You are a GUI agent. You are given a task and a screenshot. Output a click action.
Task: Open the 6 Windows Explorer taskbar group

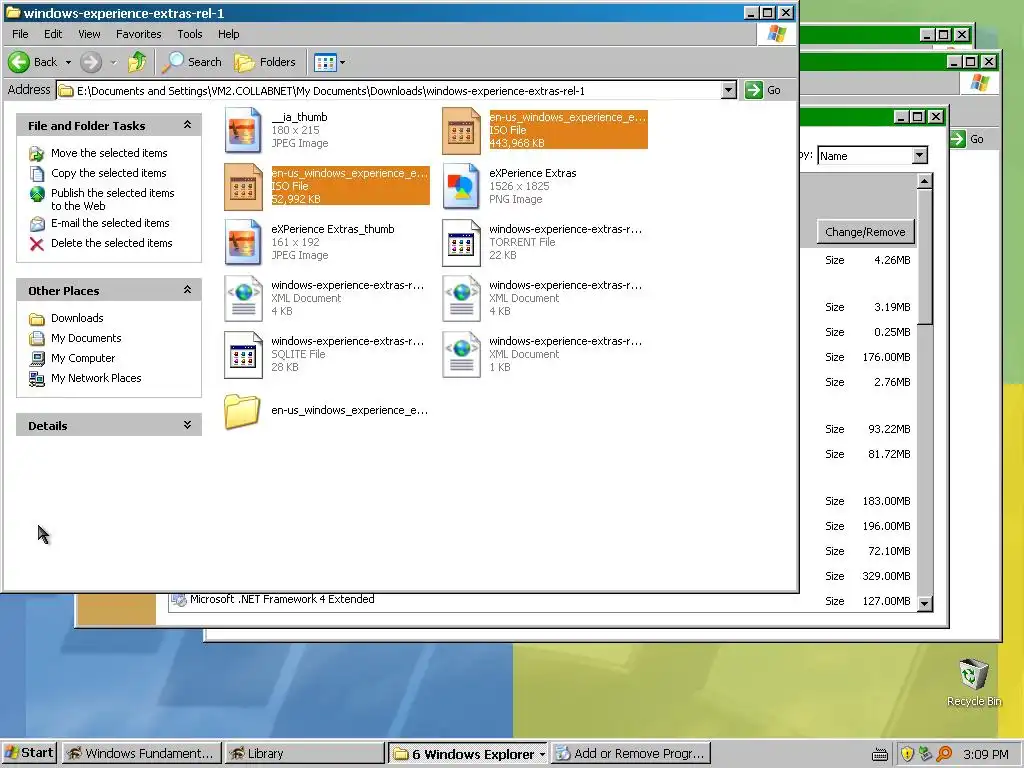click(469, 754)
